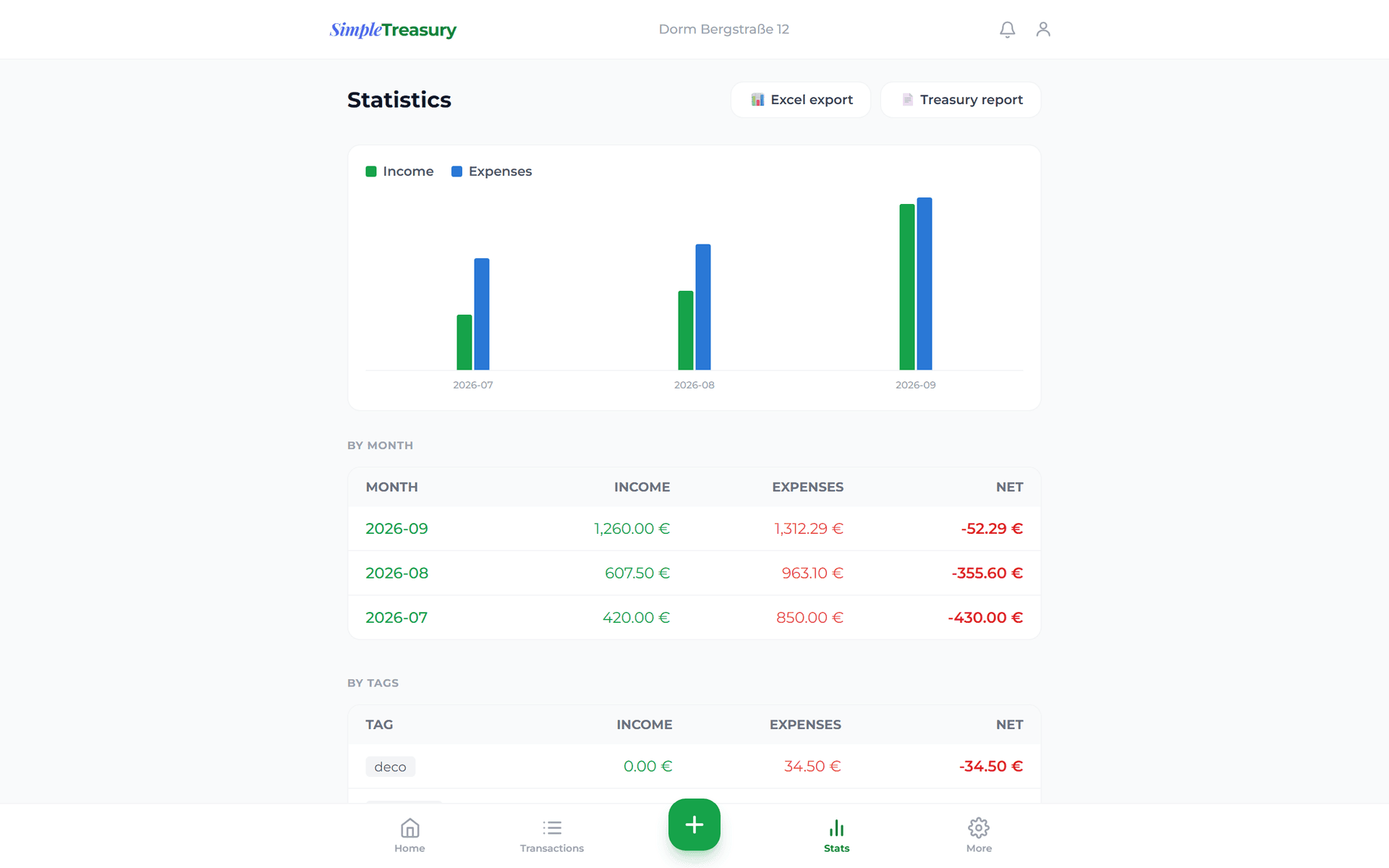Click the 0.00 € deco income value
The image size is (1389, 868).
click(648, 766)
